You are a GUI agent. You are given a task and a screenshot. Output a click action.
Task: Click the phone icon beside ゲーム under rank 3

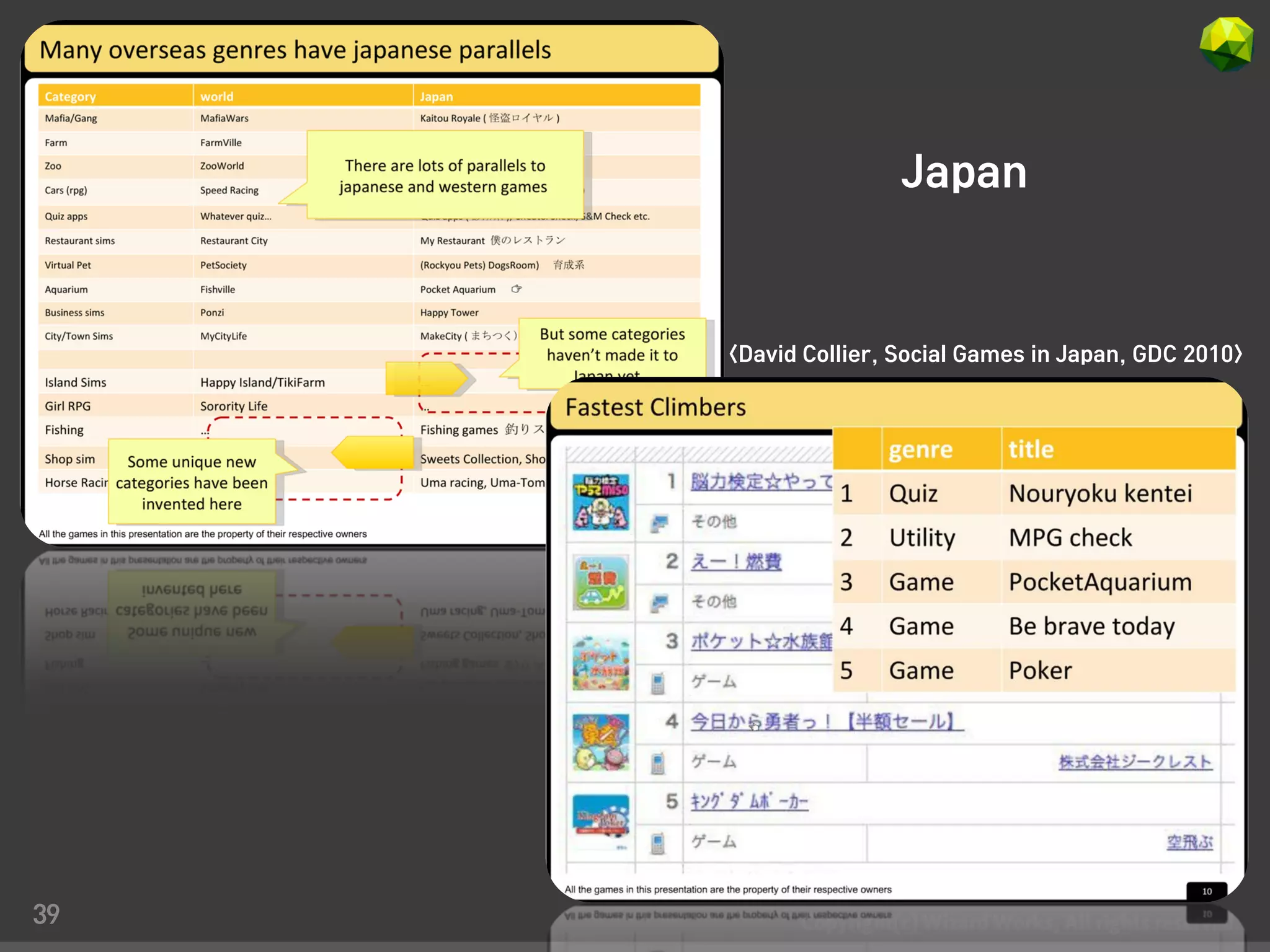pyautogui.click(x=658, y=682)
